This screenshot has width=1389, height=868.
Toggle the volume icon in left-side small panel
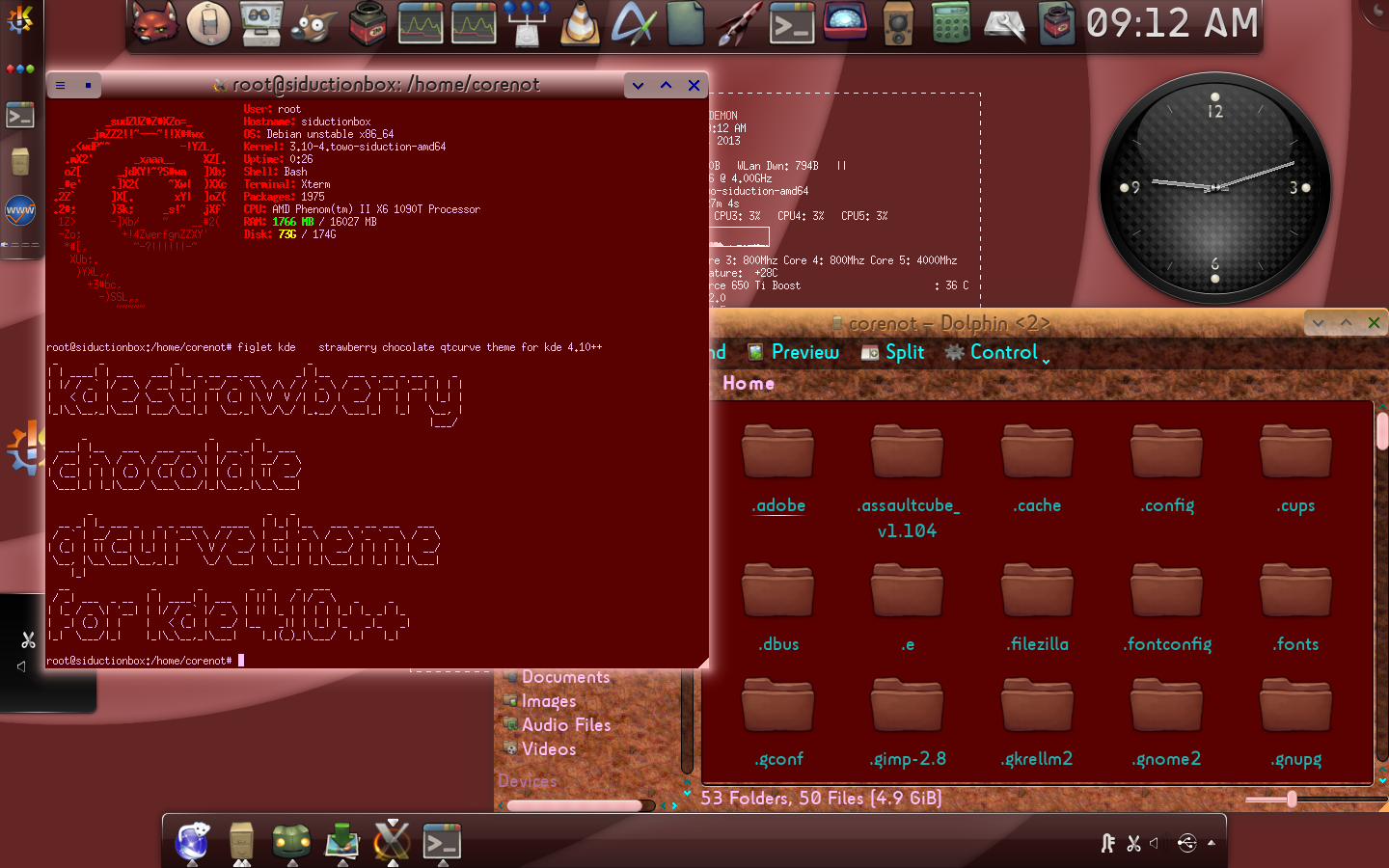21,666
